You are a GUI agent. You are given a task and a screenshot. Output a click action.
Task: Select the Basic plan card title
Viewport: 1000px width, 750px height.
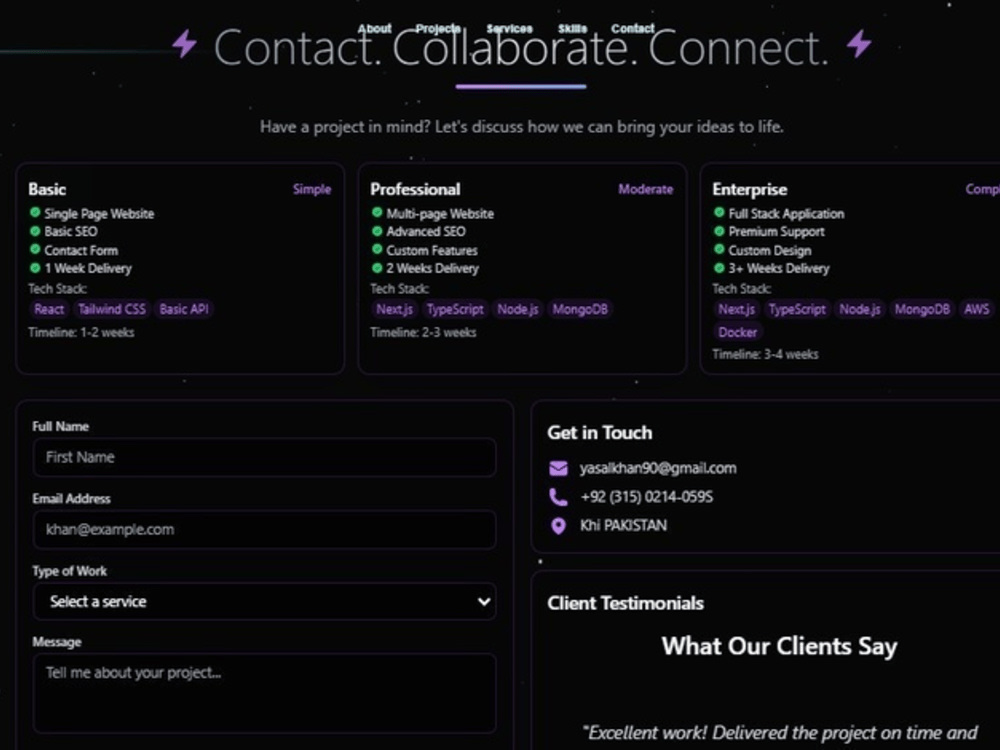point(47,189)
